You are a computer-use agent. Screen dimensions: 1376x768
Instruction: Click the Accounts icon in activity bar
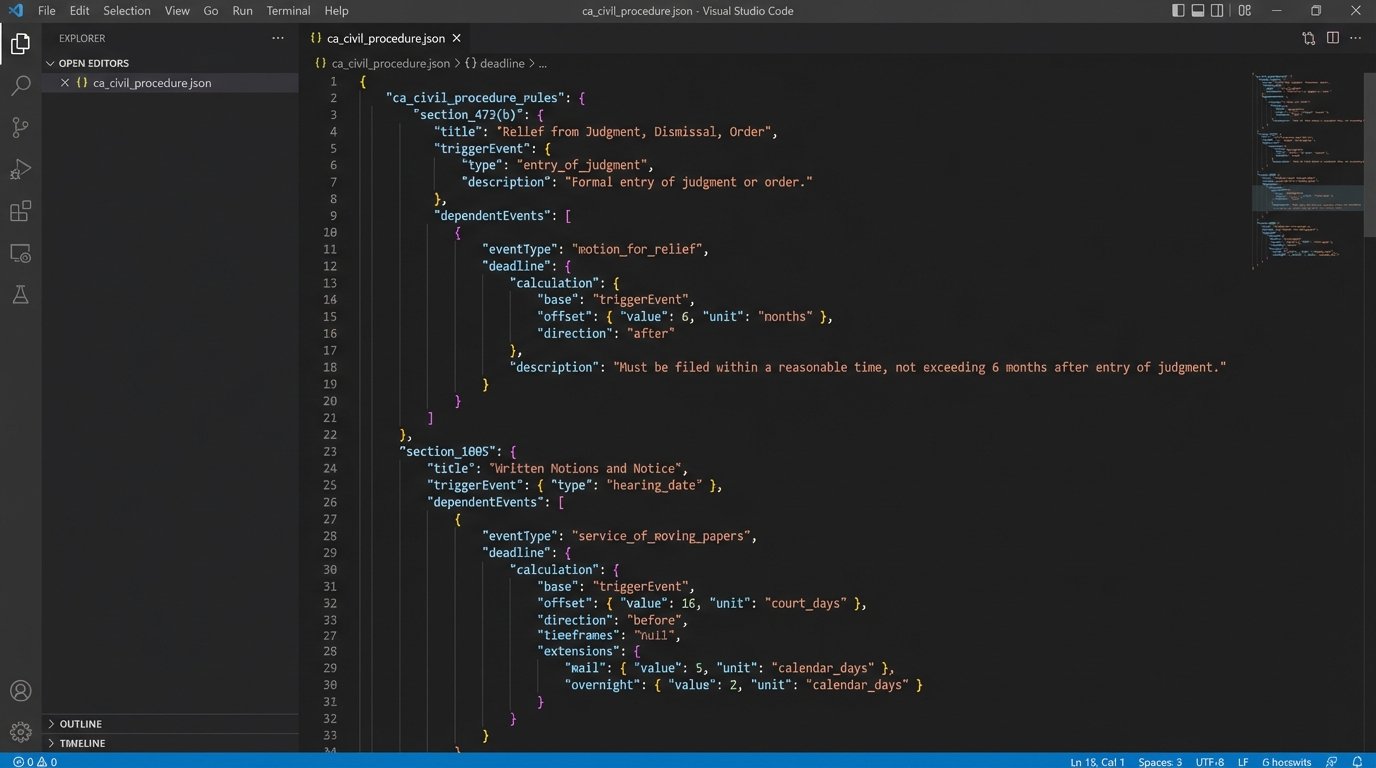pyautogui.click(x=20, y=691)
